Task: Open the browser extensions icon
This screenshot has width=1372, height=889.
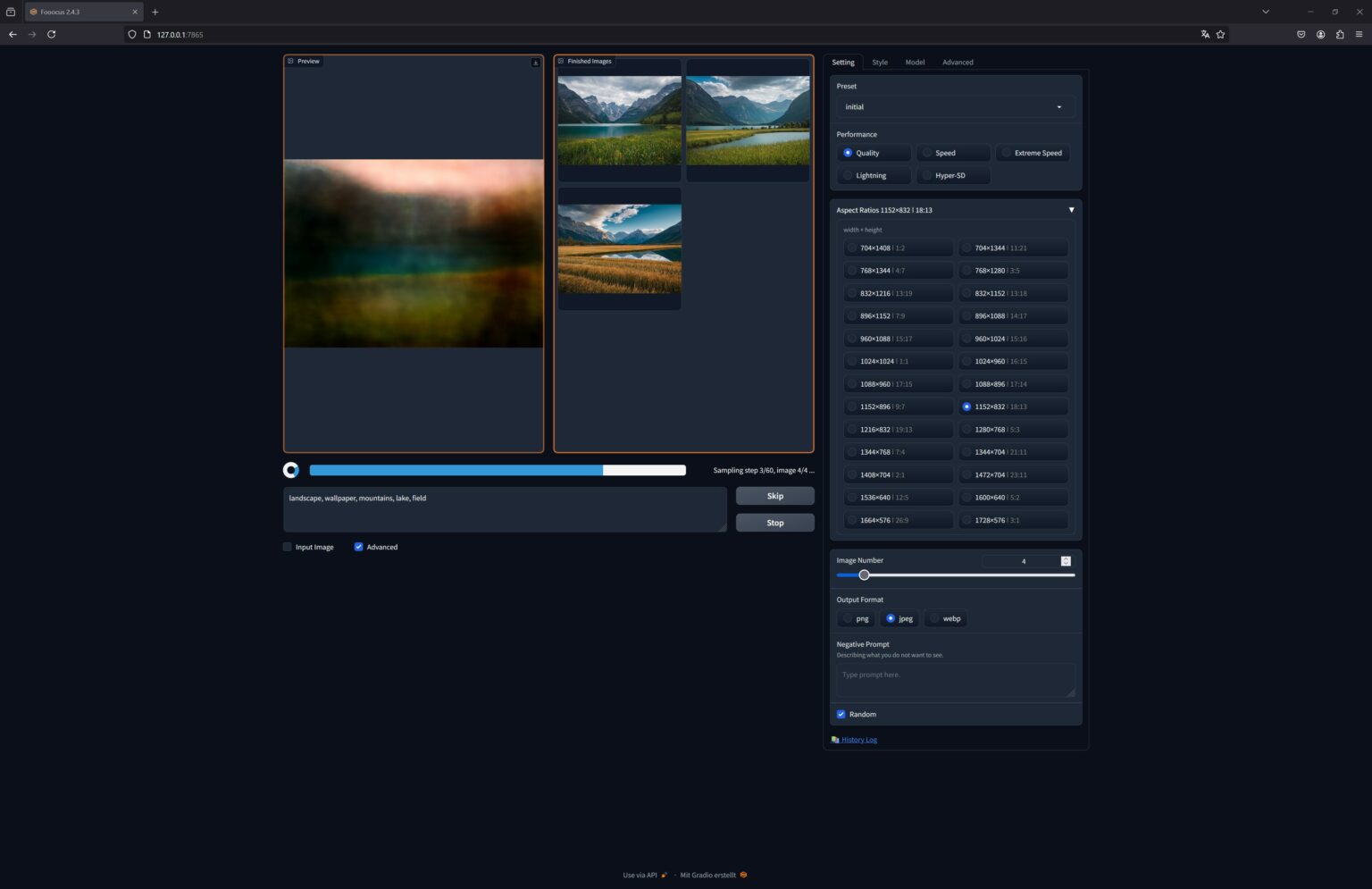Action: click(x=1340, y=35)
